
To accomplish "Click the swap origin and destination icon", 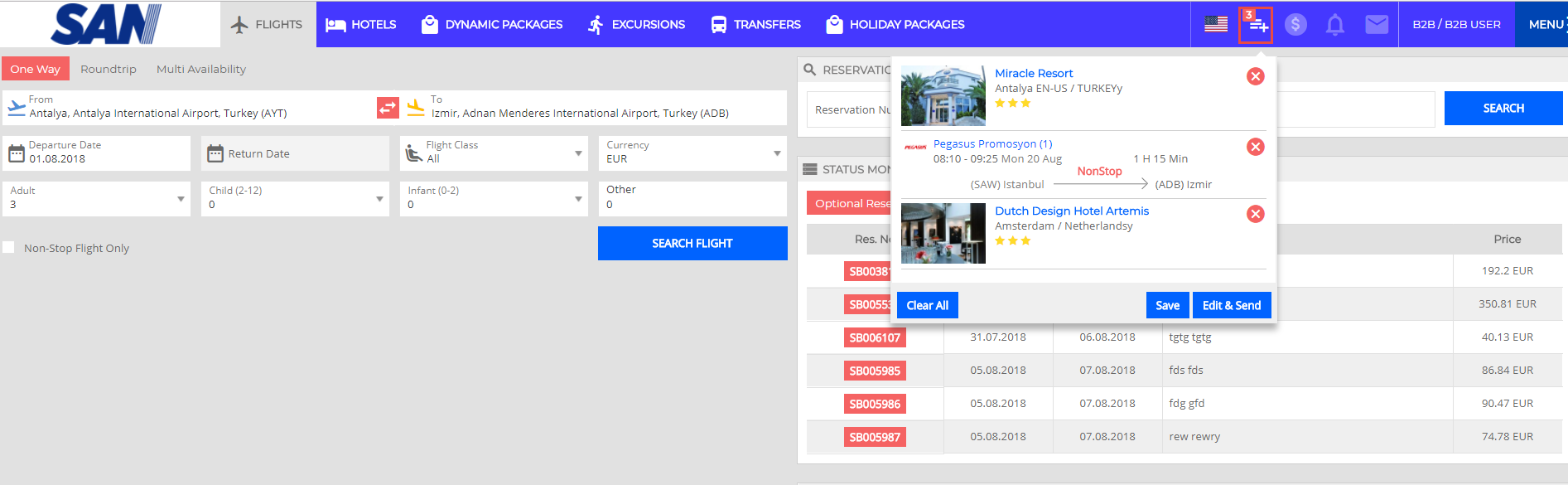I will pos(388,108).
